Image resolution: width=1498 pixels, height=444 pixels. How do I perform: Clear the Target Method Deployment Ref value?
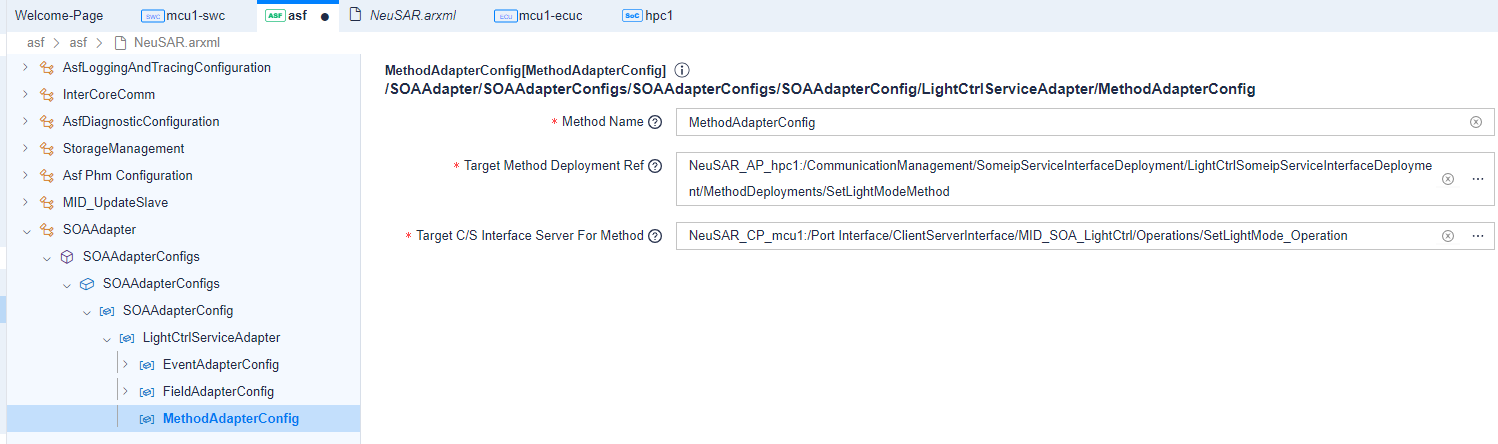point(1447,179)
